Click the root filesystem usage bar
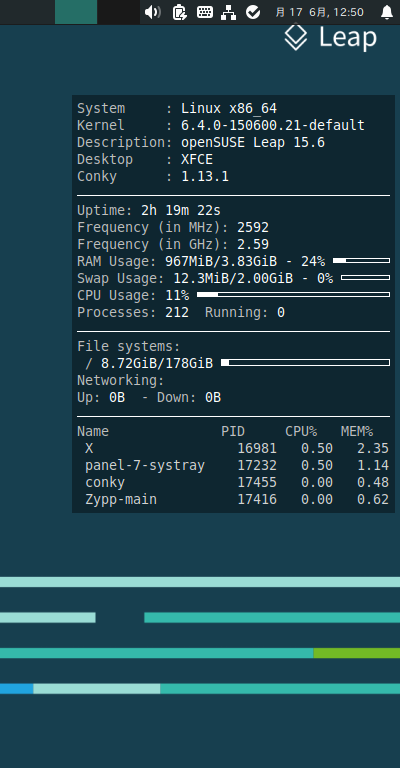The width and height of the screenshot is (400, 768). (x=306, y=362)
